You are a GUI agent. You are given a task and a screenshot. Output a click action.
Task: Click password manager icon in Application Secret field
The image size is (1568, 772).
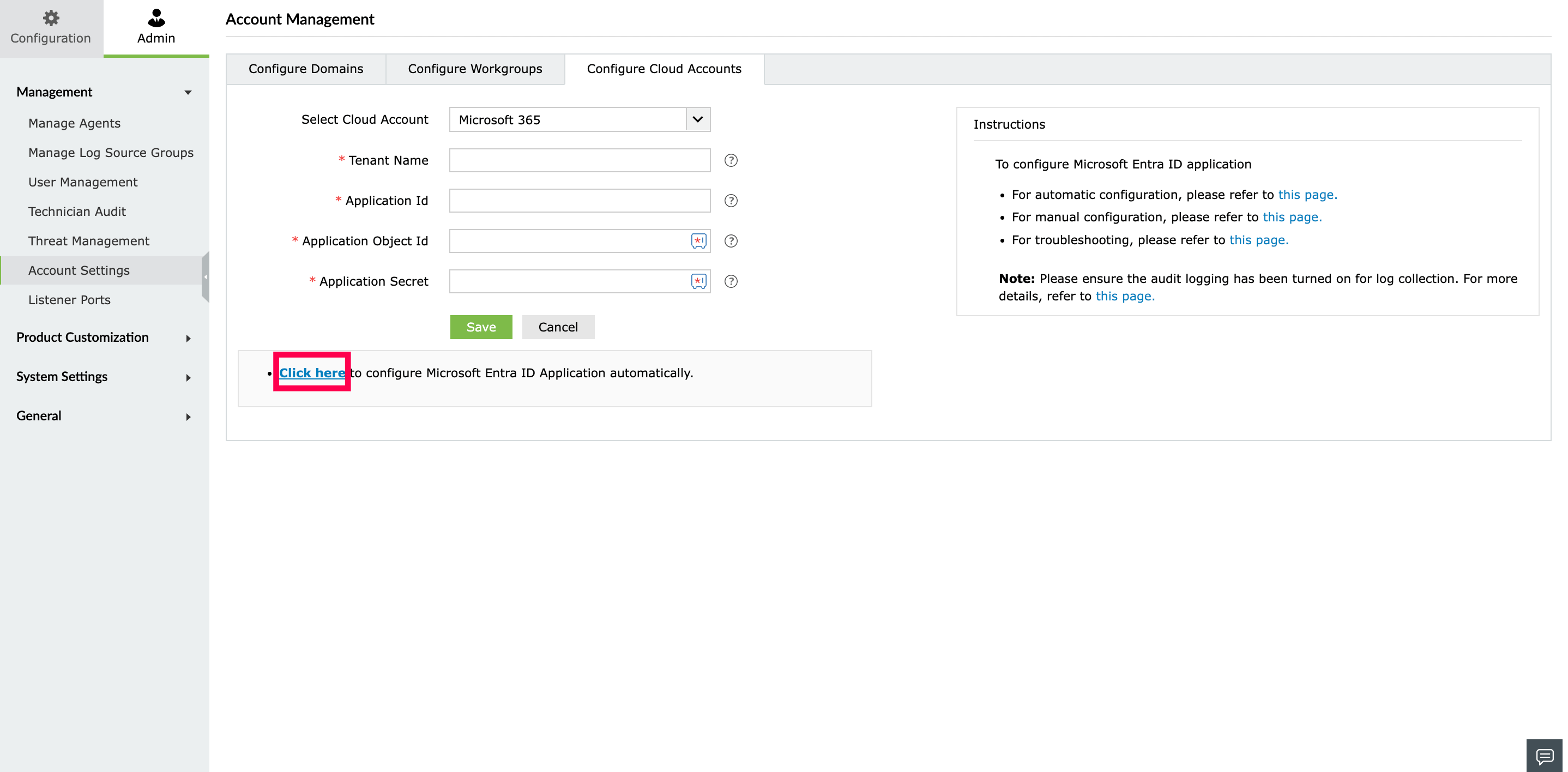pos(698,281)
